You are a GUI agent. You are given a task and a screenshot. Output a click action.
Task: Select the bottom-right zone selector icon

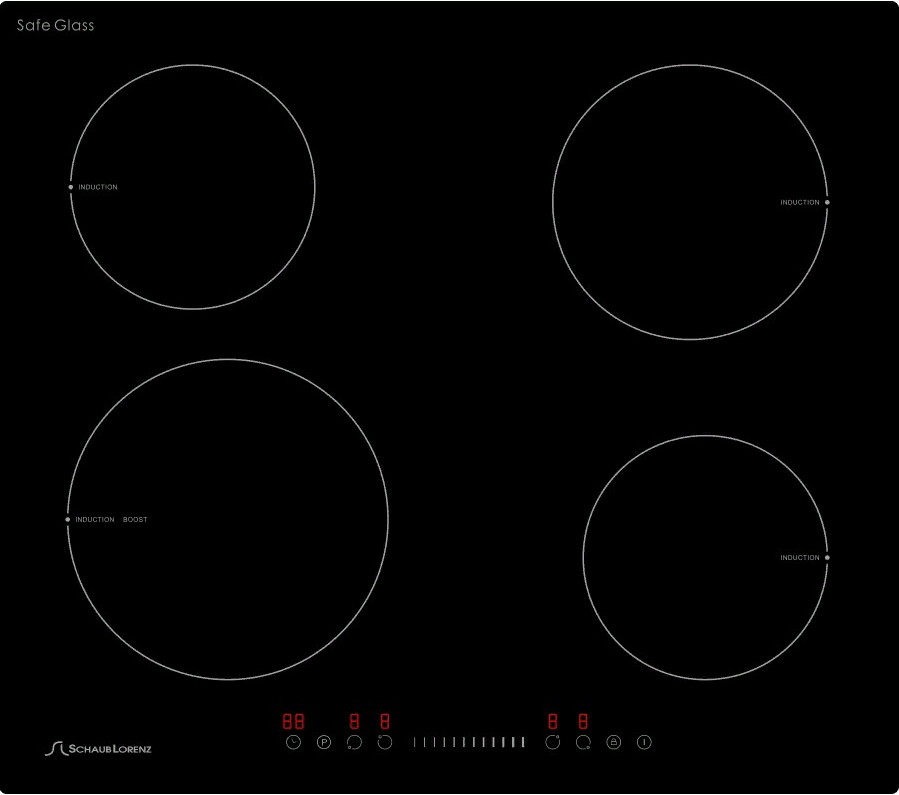tap(583, 742)
